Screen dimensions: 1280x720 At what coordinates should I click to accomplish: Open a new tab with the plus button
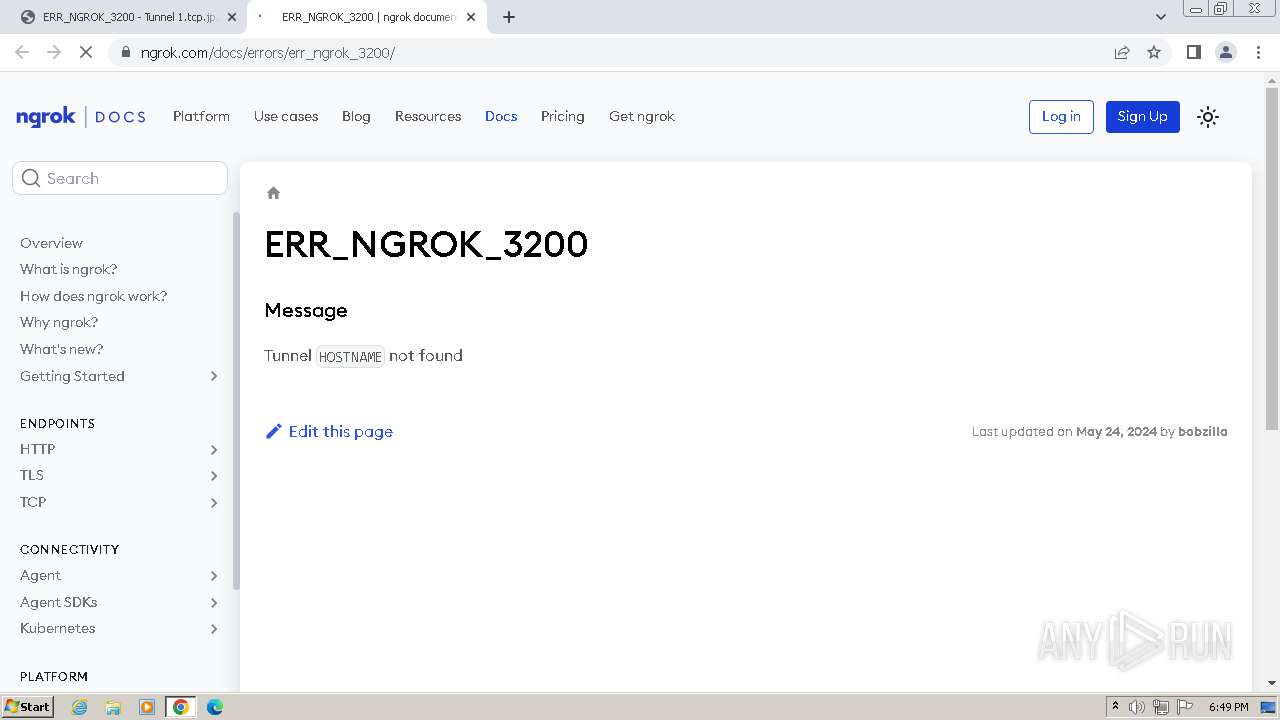pos(509,17)
